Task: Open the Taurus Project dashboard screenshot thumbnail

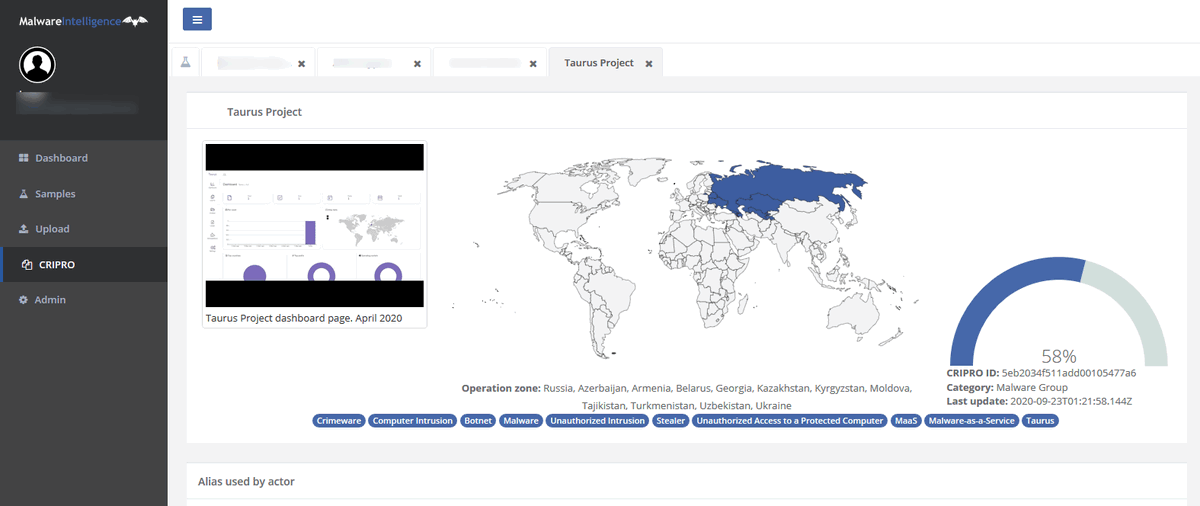Action: coord(314,225)
